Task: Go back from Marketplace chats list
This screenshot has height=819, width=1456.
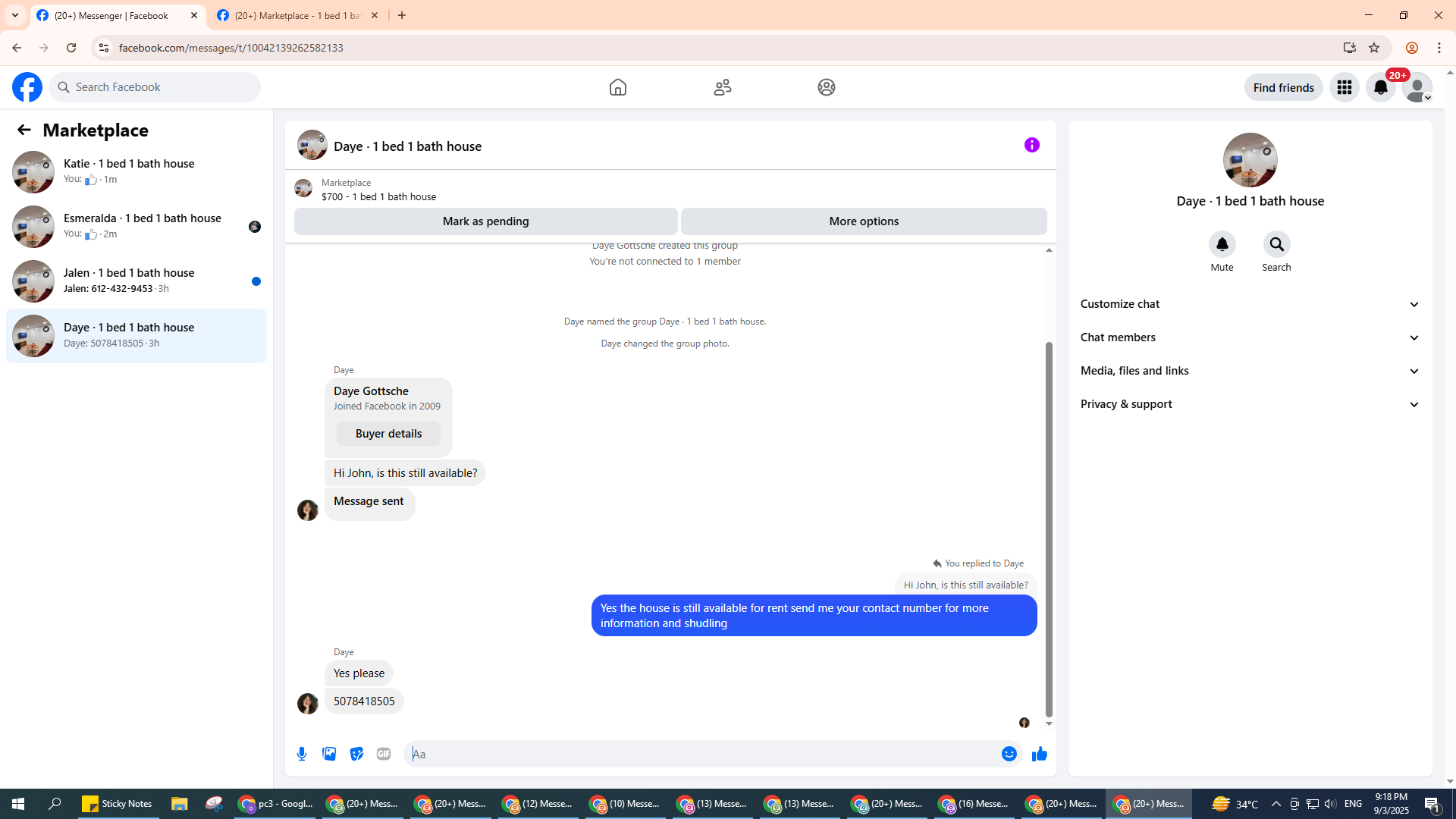Action: click(x=24, y=130)
